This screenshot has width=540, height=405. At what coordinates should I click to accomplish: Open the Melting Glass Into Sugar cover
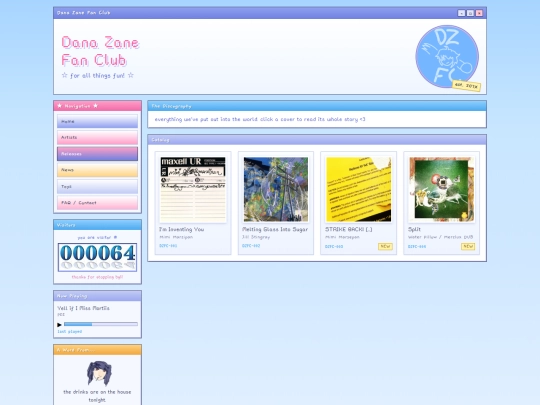(276, 189)
